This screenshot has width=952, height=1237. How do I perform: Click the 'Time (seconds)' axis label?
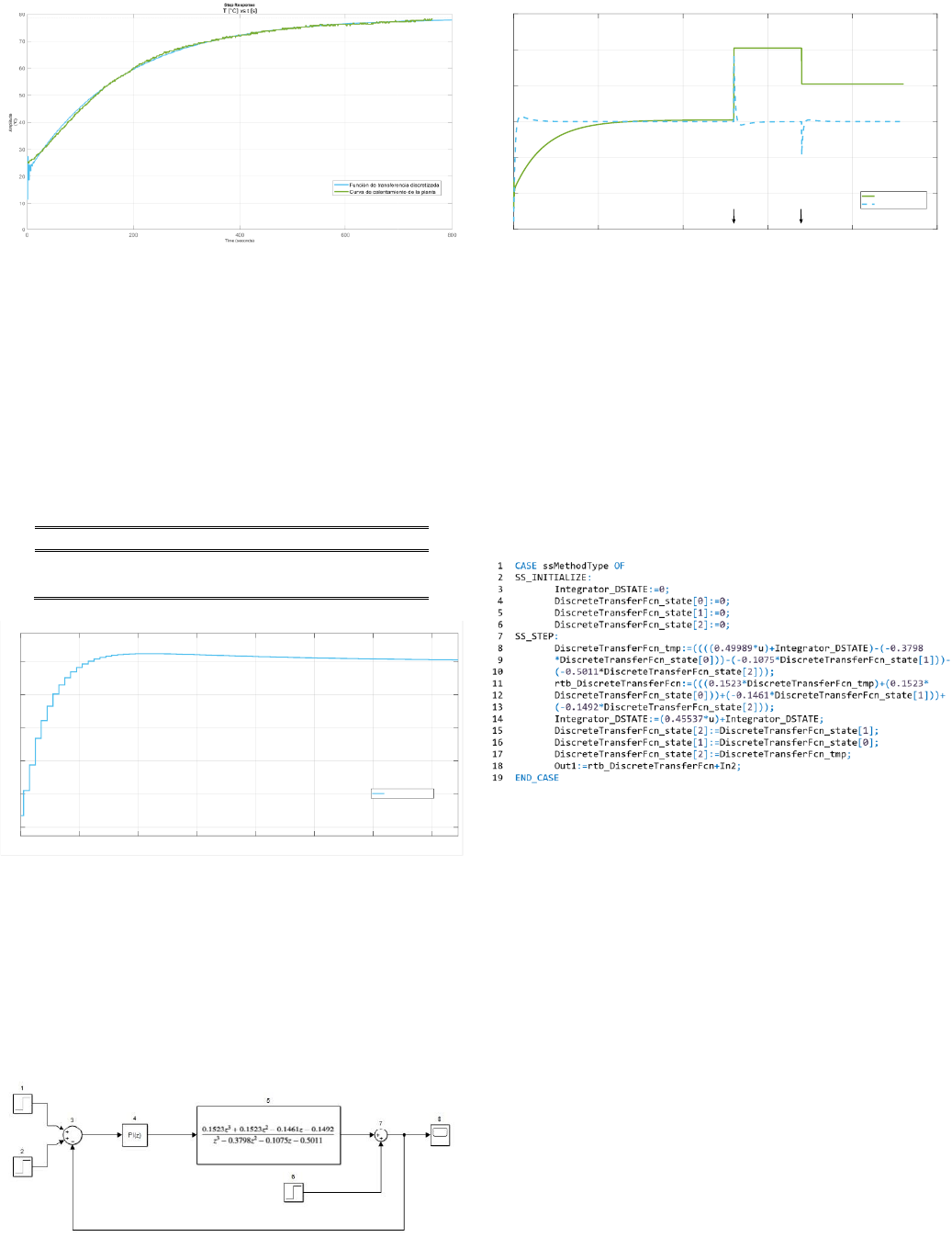pyautogui.click(x=240, y=241)
